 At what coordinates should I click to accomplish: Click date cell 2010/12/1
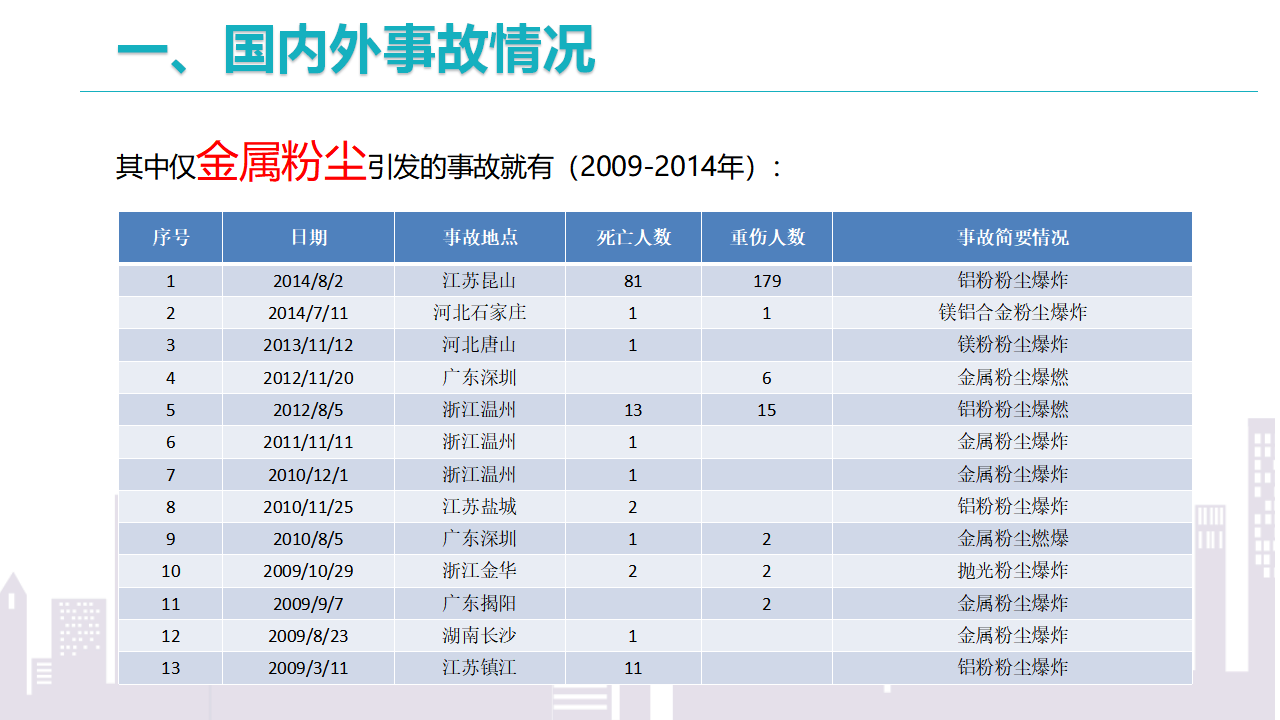click(309, 474)
